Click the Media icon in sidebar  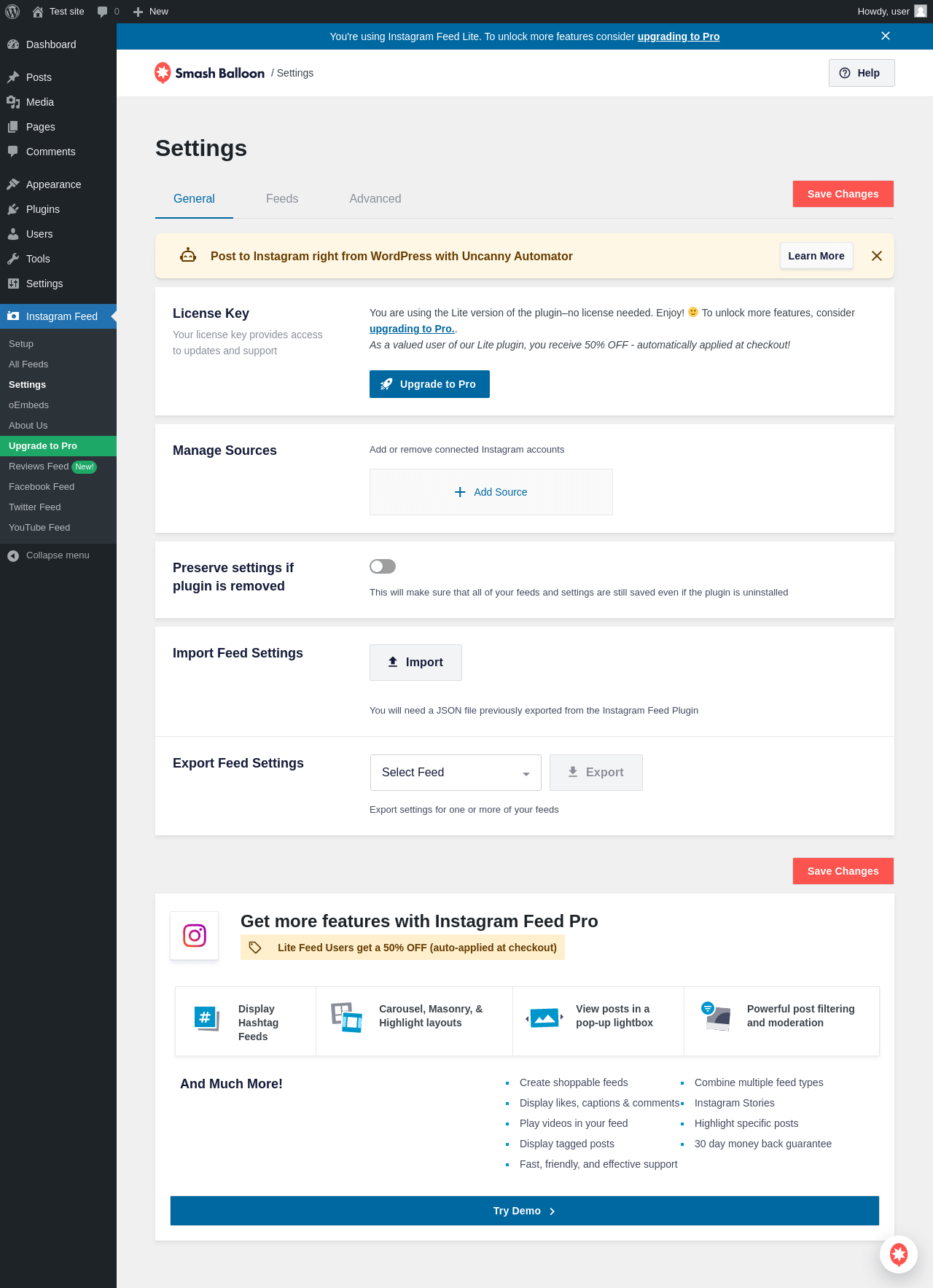point(13,102)
